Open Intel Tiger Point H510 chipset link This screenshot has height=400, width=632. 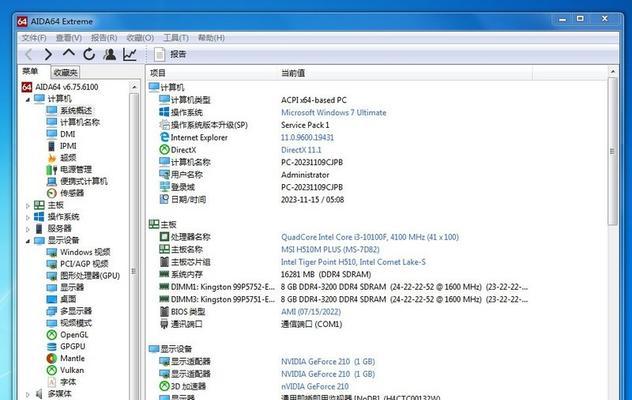(x=353, y=262)
